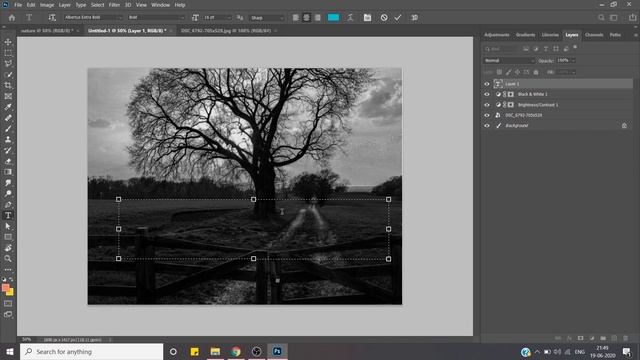Viewport: 640px width, 360px height.
Task: Click the Home icon in options bar
Action: click(x=12, y=18)
